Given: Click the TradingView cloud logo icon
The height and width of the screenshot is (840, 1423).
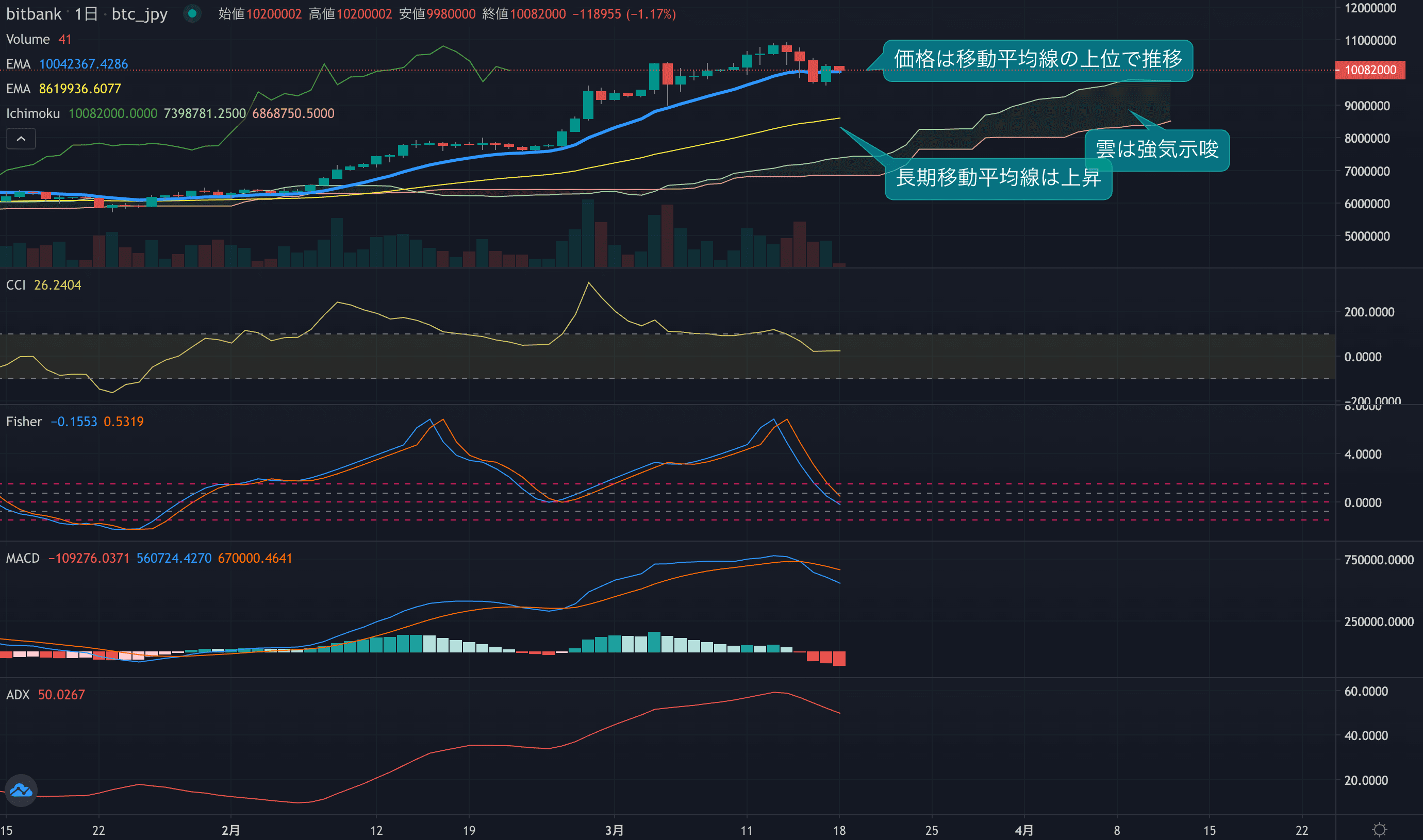Looking at the screenshot, I should click(x=22, y=790).
